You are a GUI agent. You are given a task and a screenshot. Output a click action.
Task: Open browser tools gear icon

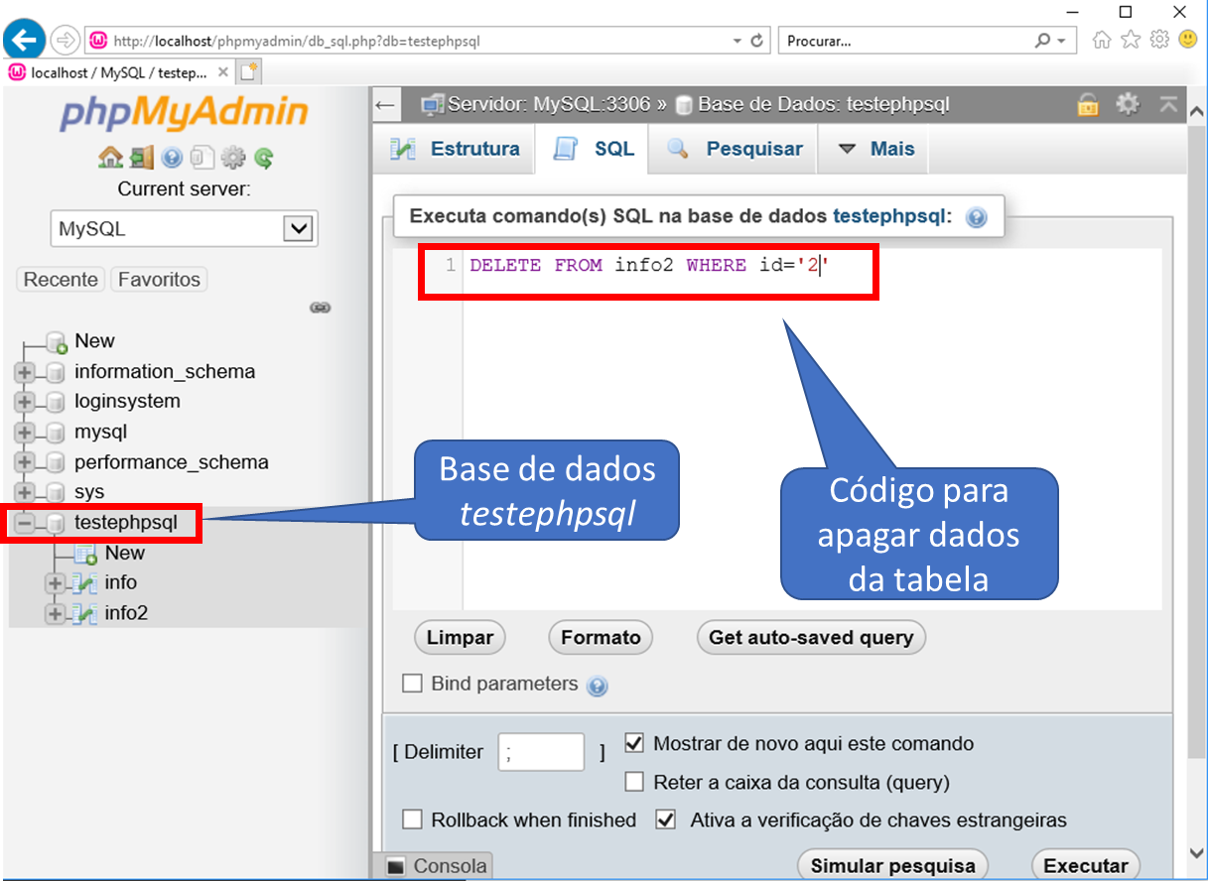tap(1160, 40)
